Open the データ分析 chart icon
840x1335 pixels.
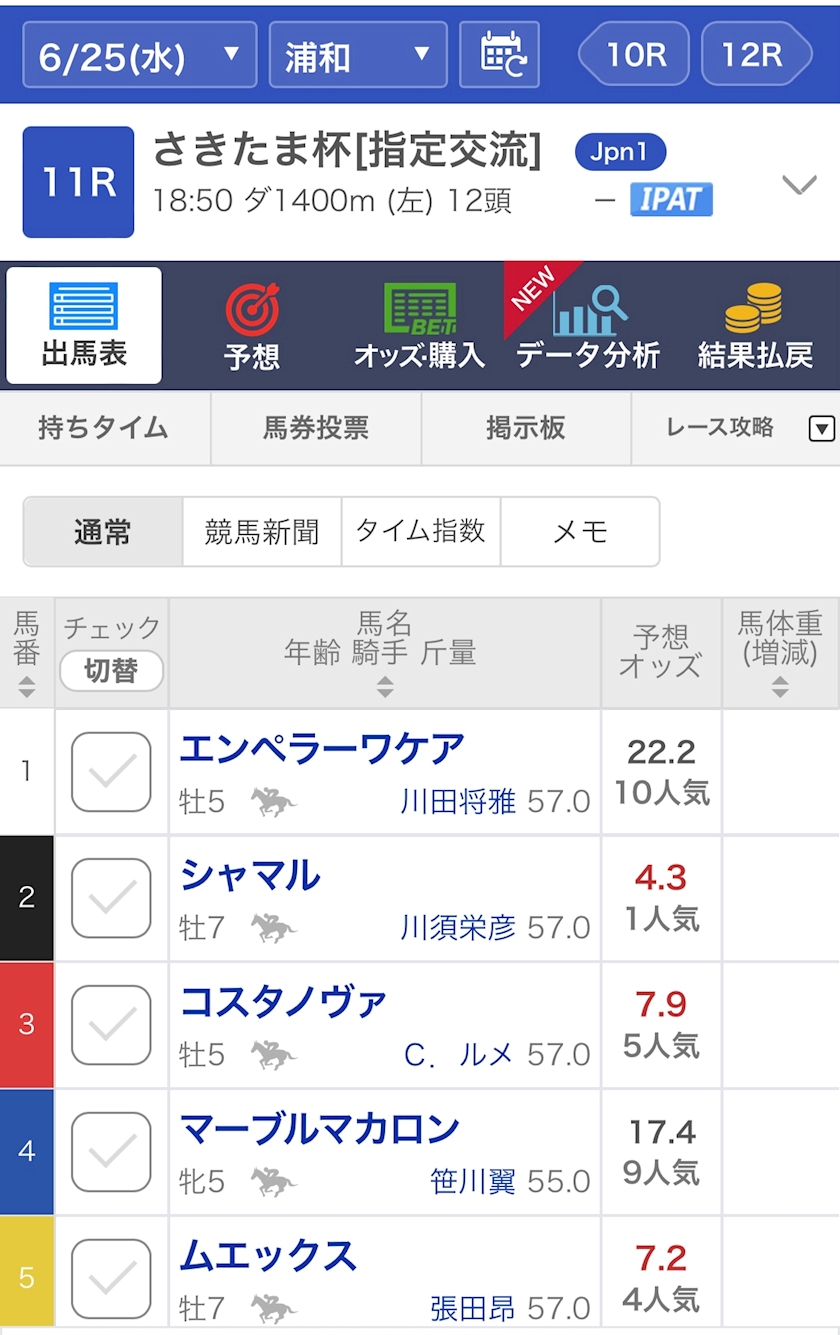tap(588, 311)
